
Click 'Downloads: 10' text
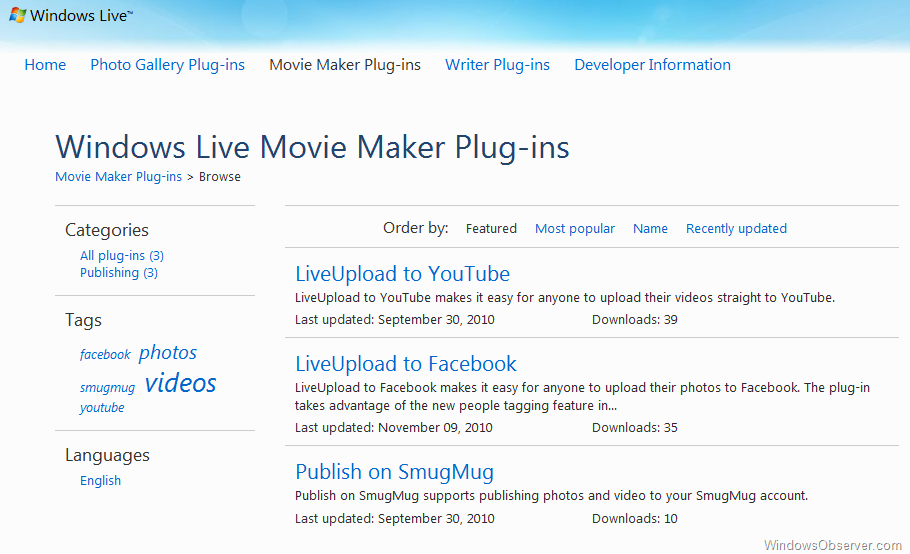pyautogui.click(x=634, y=519)
